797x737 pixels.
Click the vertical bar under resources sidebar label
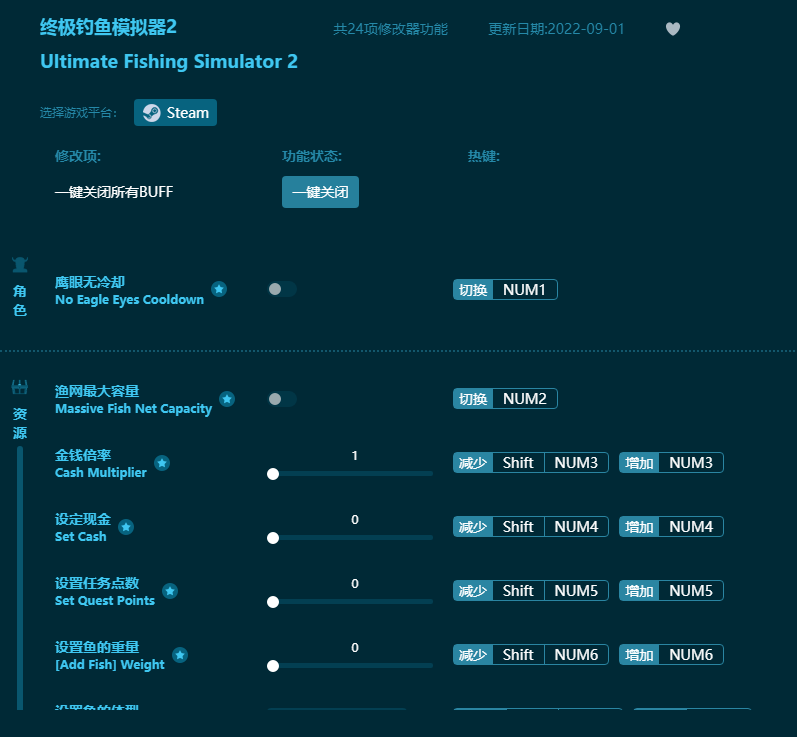coord(20,578)
